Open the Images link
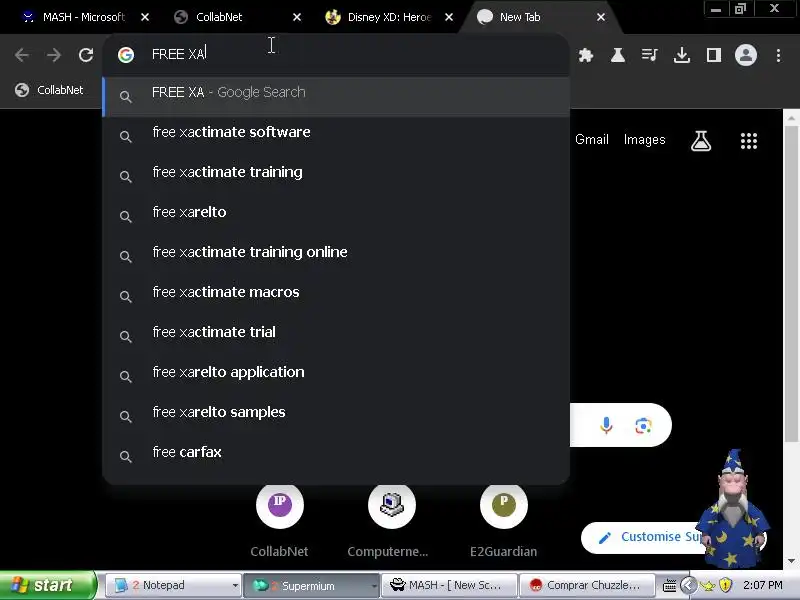Viewport: 800px width, 600px height. 644,140
